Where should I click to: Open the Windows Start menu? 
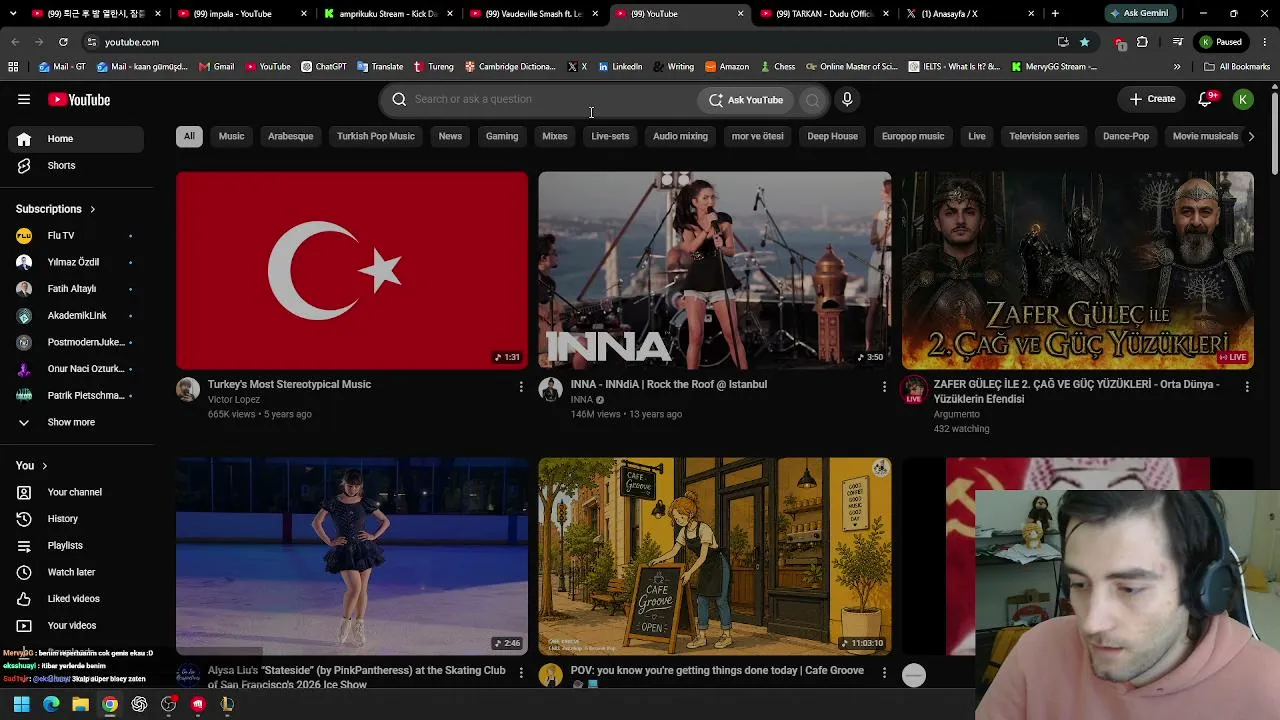[x=21, y=704]
